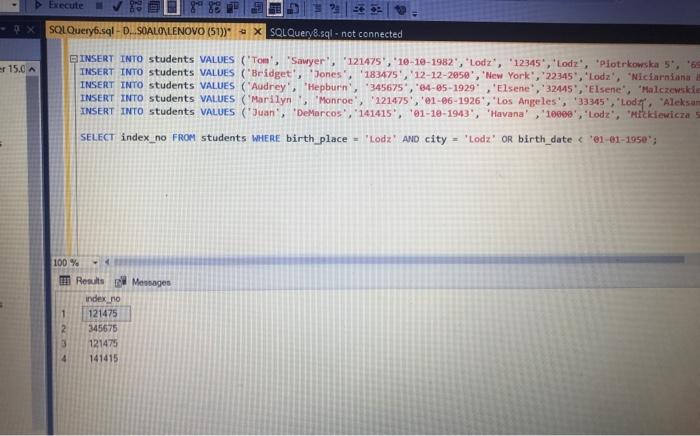This screenshot has height=436, width=700.
Task: Collapse the INSERT statements code block
Action: [74, 58]
